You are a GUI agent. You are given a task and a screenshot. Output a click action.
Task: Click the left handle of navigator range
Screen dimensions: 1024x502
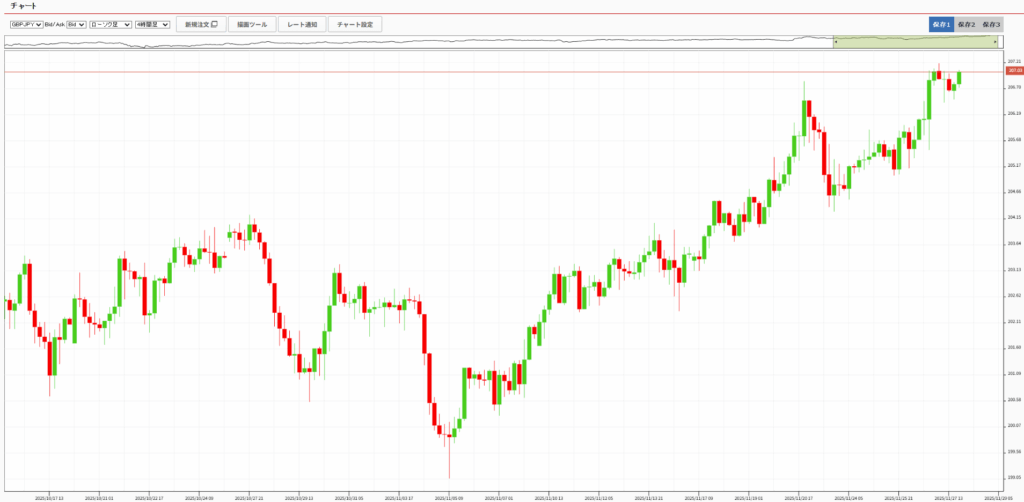[834, 42]
